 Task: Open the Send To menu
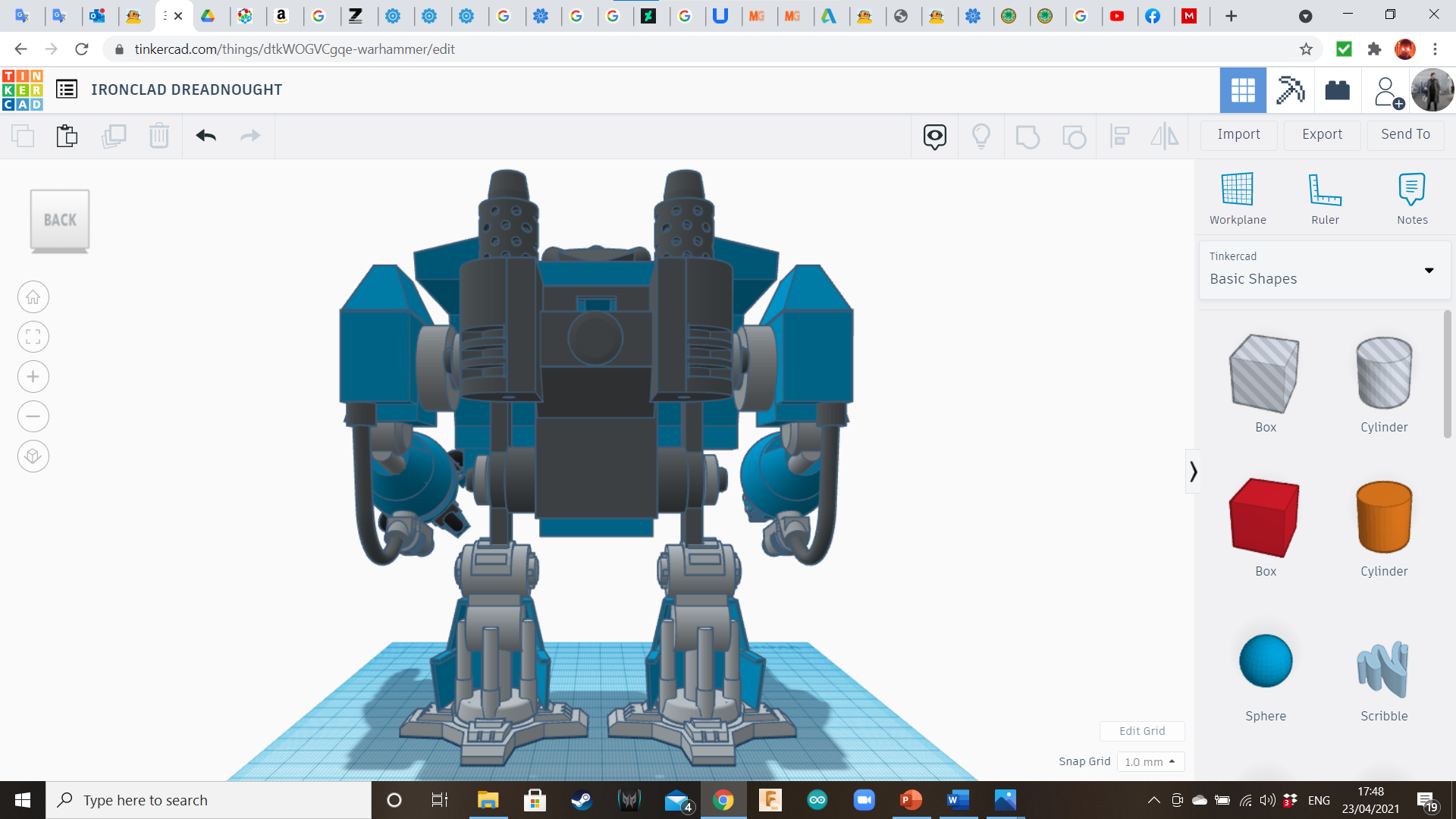[x=1405, y=134]
